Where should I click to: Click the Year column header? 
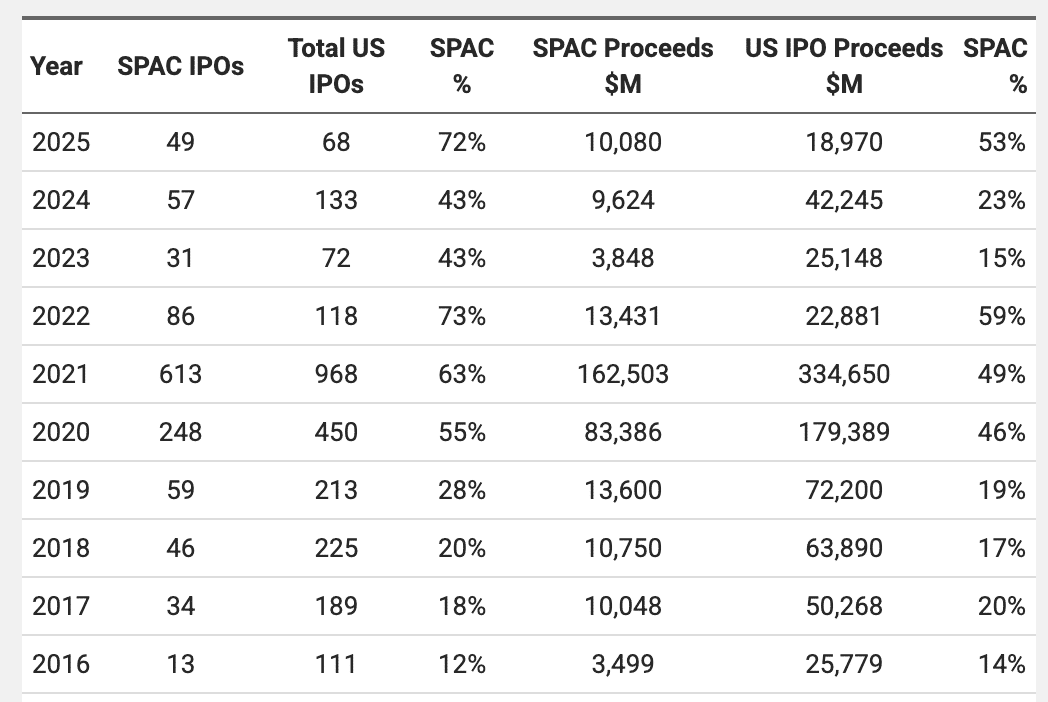click(x=56, y=66)
